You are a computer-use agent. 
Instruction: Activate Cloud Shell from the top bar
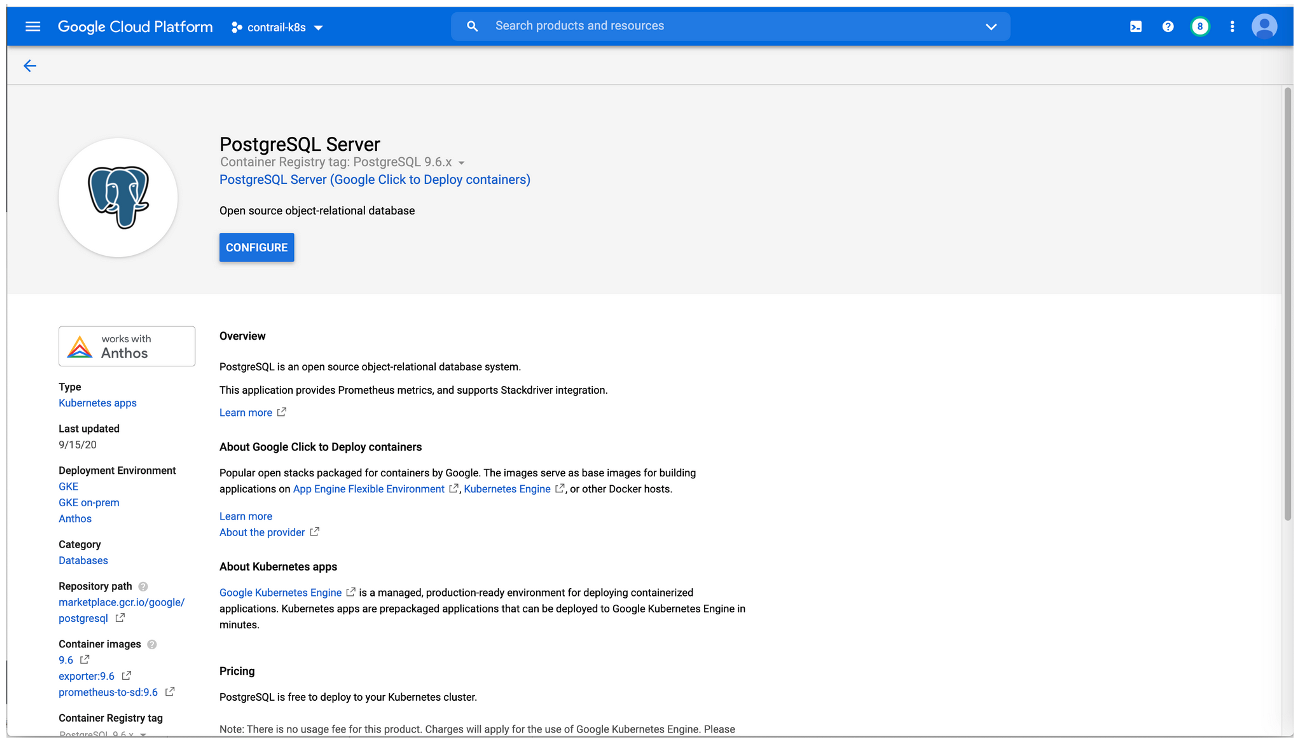click(x=1136, y=27)
